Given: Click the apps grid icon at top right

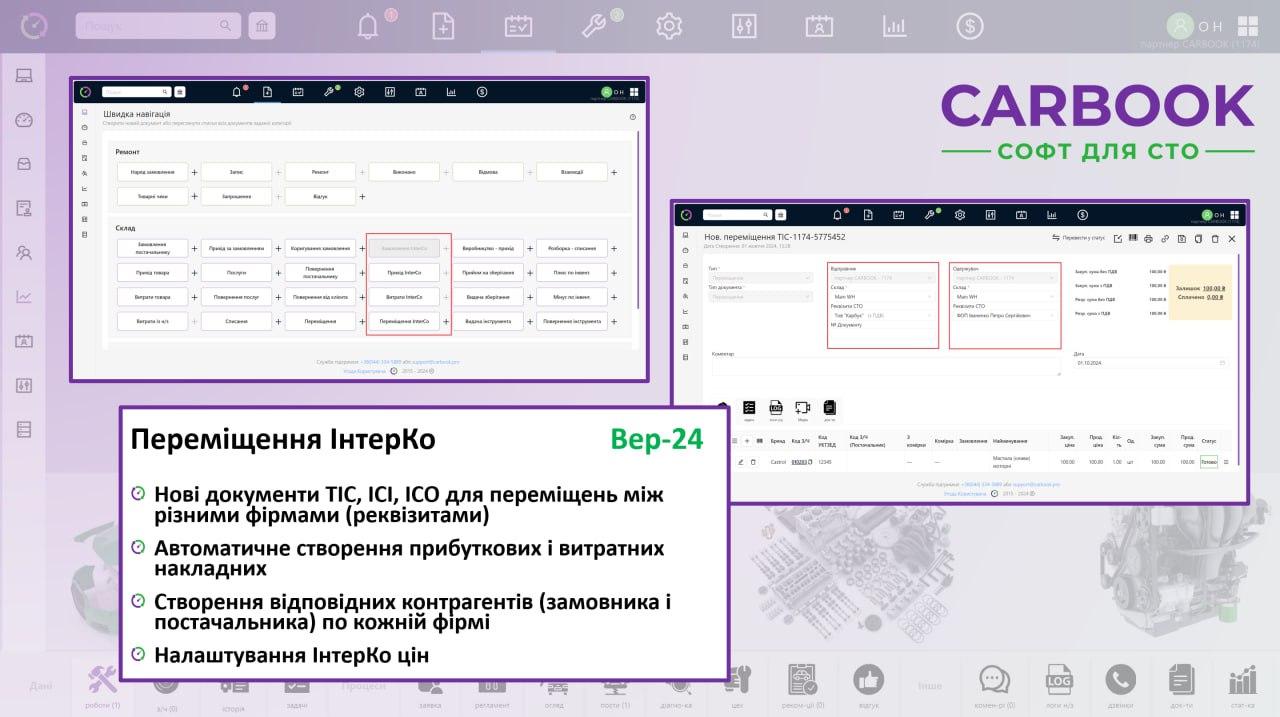Looking at the screenshot, I should tap(1248, 26).
